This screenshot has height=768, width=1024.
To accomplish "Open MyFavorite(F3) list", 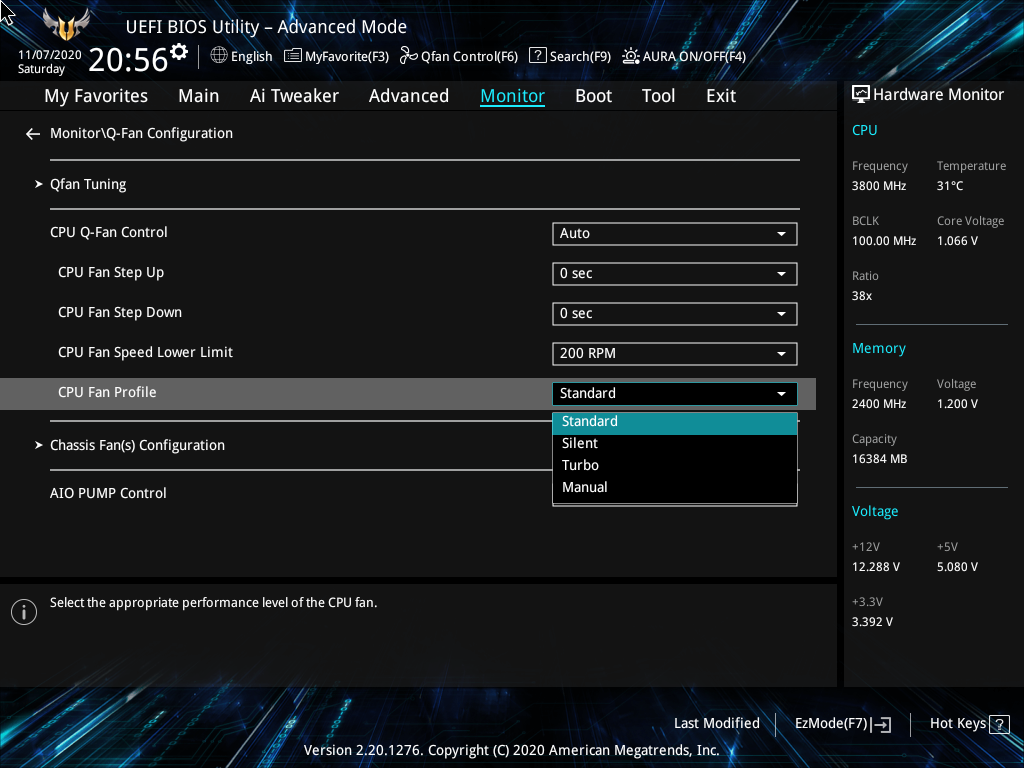I will point(336,56).
